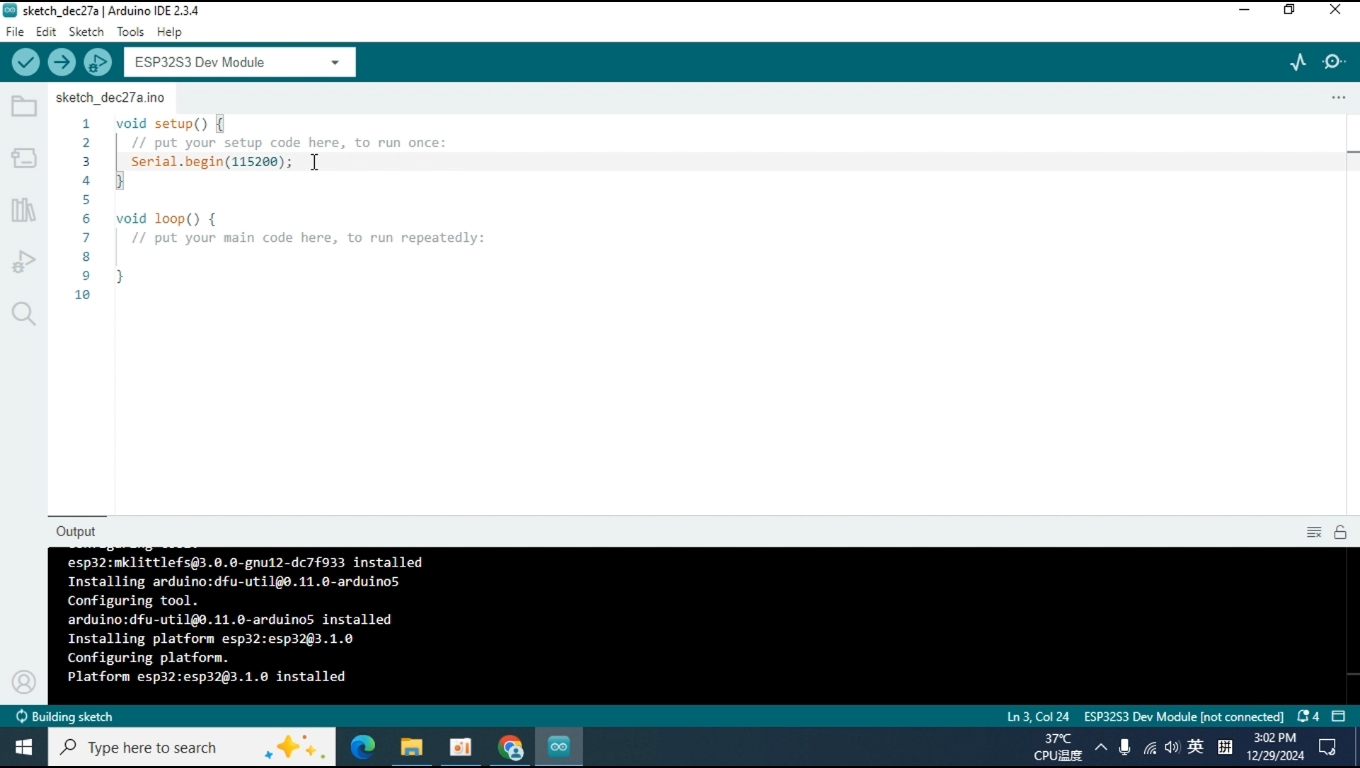Viewport: 1360px width, 768px height.
Task: Open the editor tab more-options menu
Action: click(x=1338, y=97)
